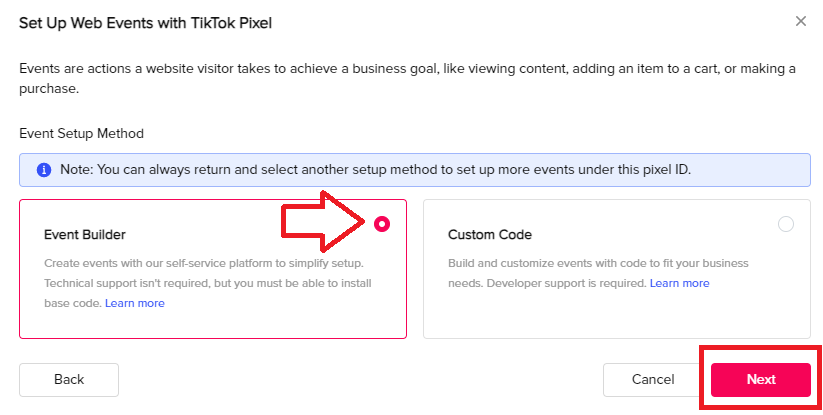
Task: Cancel the web events setup
Action: click(x=653, y=379)
